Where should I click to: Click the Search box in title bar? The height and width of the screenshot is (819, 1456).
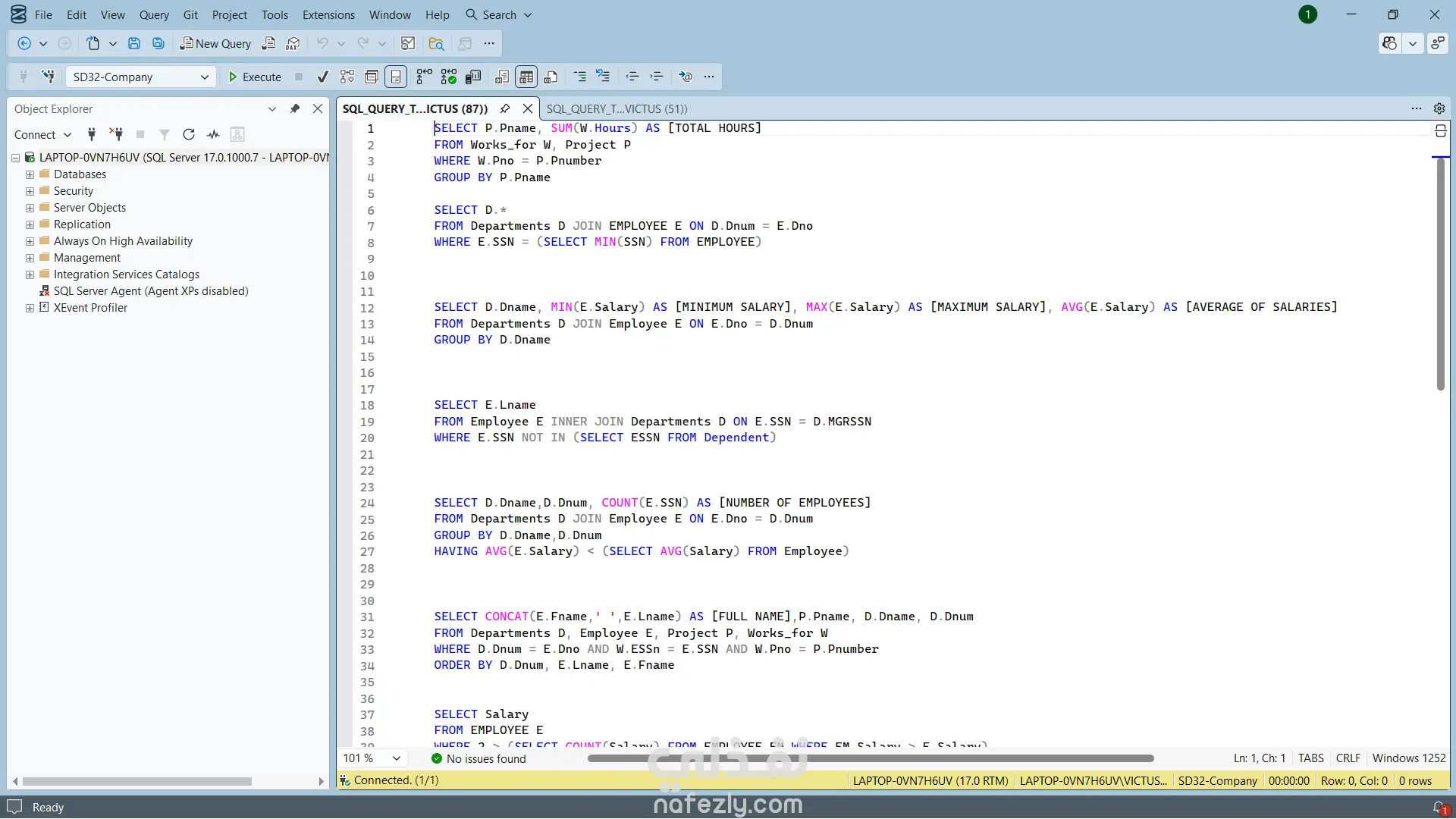tap(499, 14)
